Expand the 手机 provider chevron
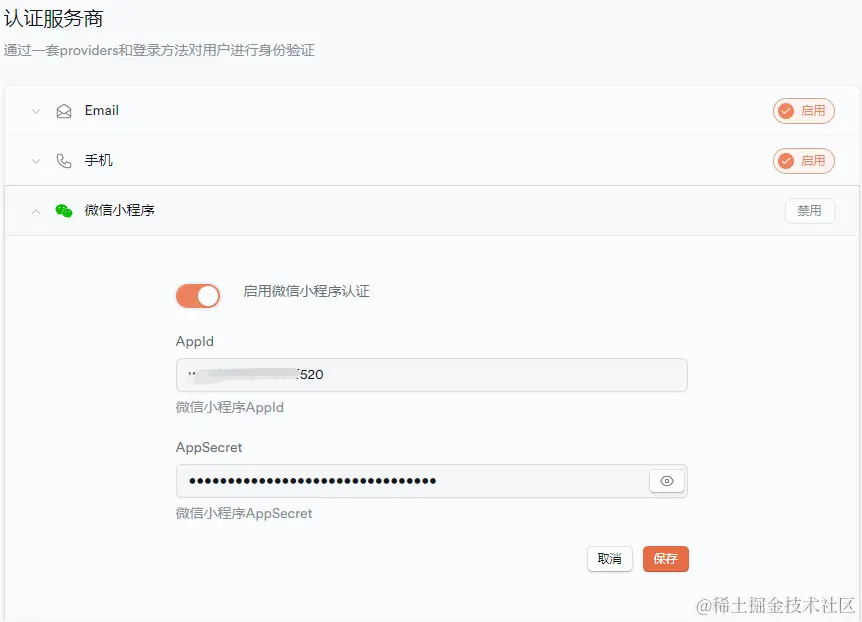The height and width of the screenshot is (622, 862). 36,162
